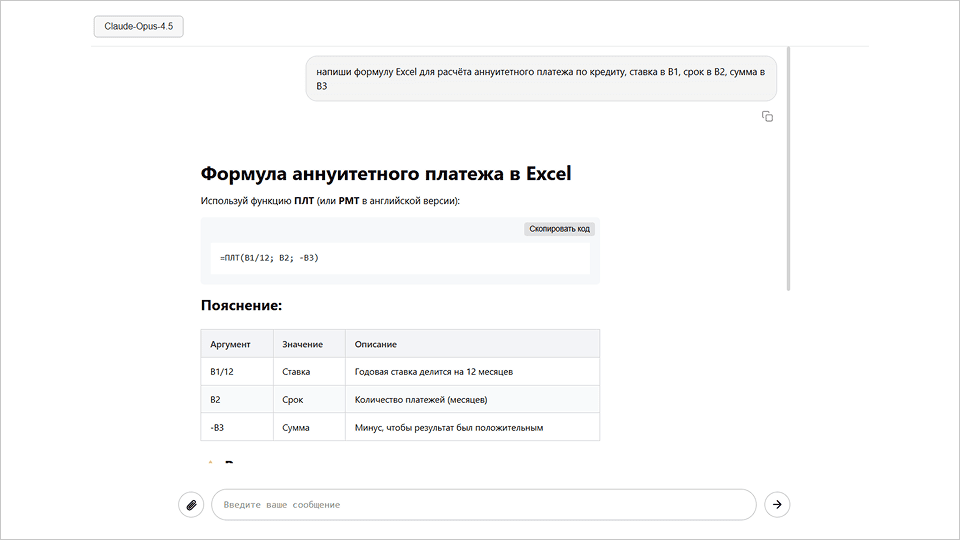Click the bold PMT function name
This screenshot has width=960, height=540.
click(x=348, y=200)
